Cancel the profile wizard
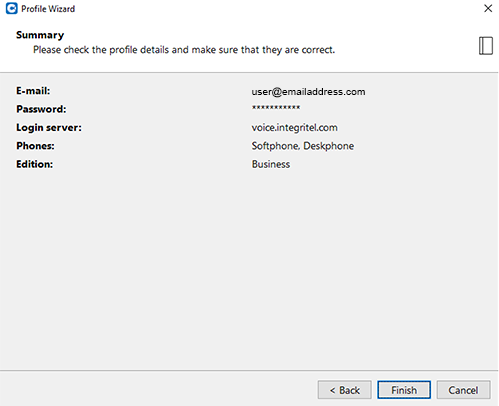The height and width of the screenshot is (406, 499). [x=463, y=390]
